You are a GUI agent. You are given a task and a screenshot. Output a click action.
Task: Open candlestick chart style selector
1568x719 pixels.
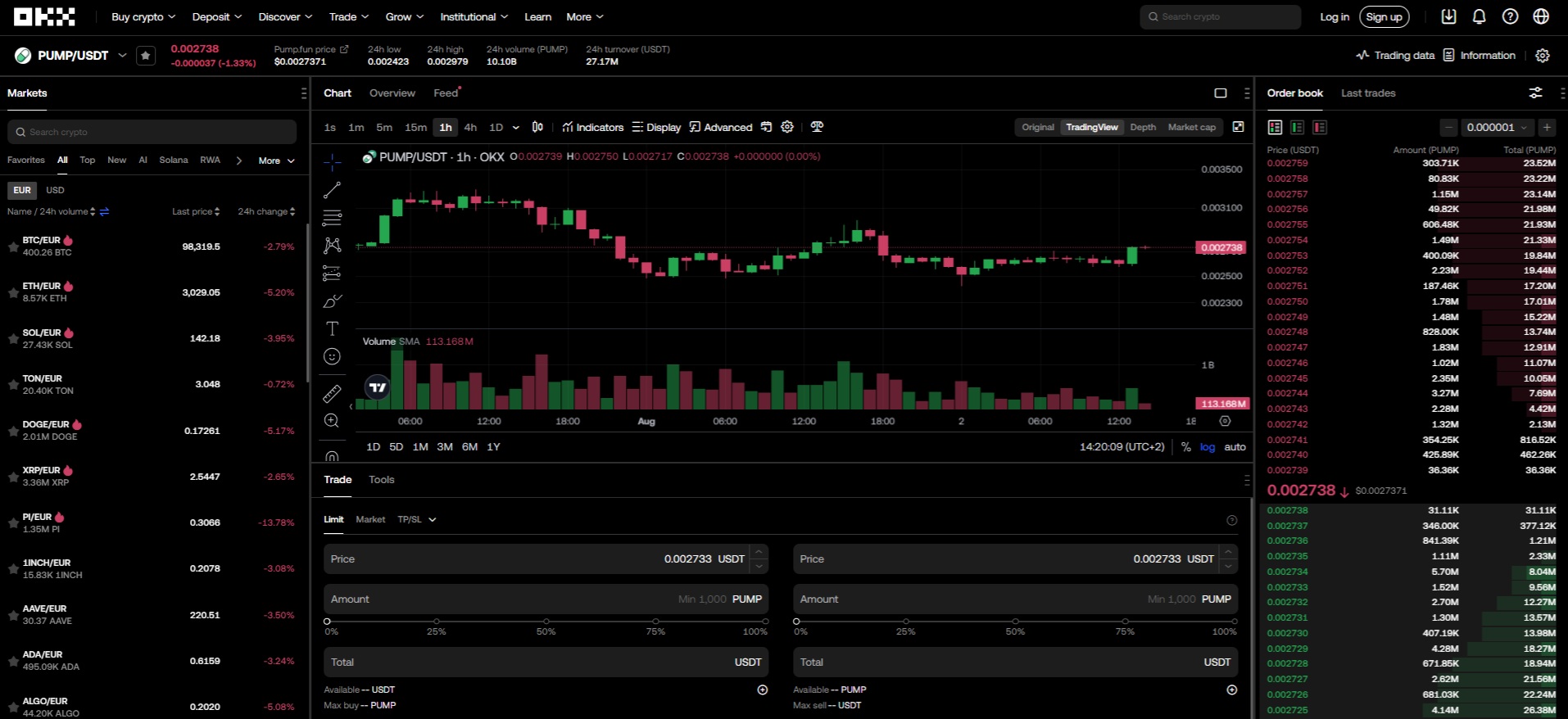(537, 127)
